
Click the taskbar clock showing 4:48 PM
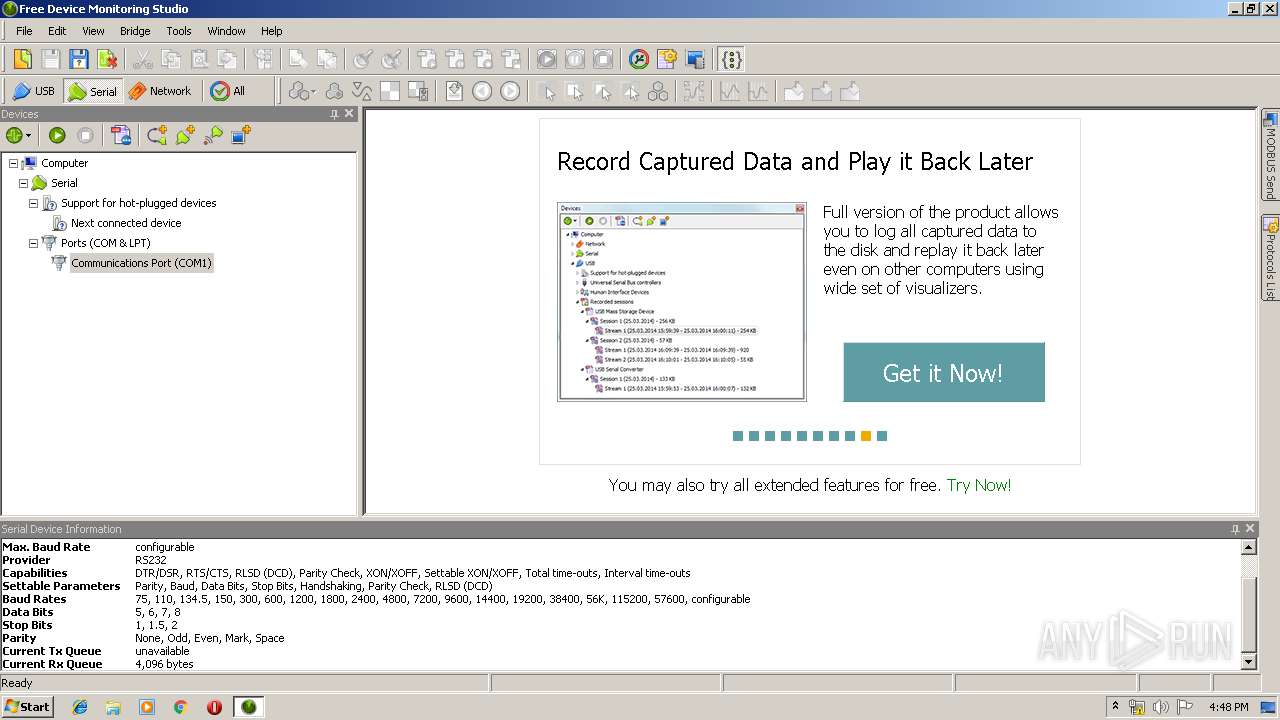(1228, 707)
